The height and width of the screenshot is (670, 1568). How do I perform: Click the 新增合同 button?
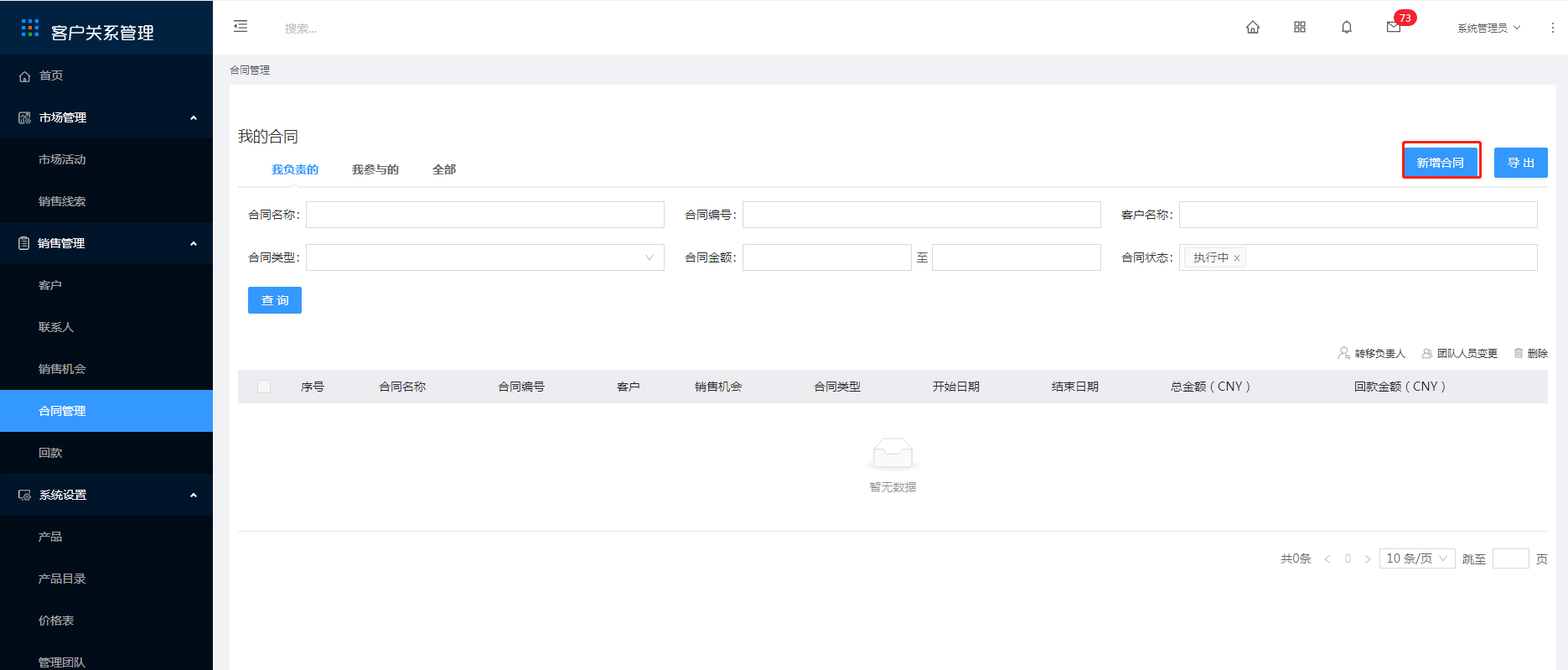coord(1441,163)
